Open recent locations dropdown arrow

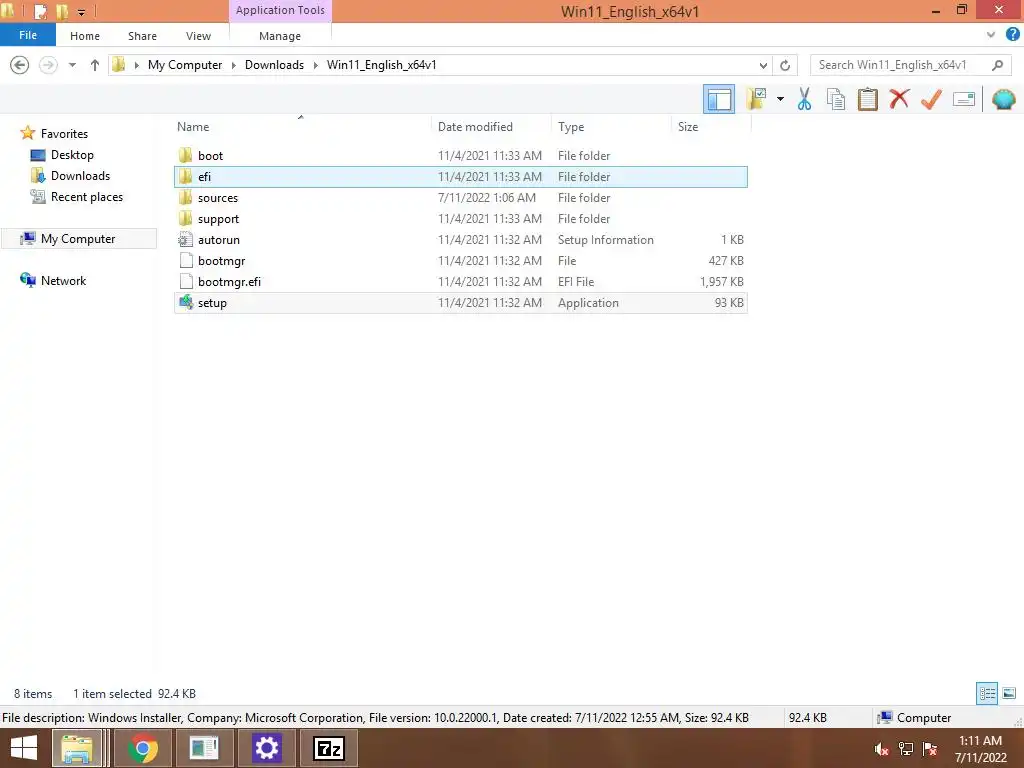tap(72, 65)
